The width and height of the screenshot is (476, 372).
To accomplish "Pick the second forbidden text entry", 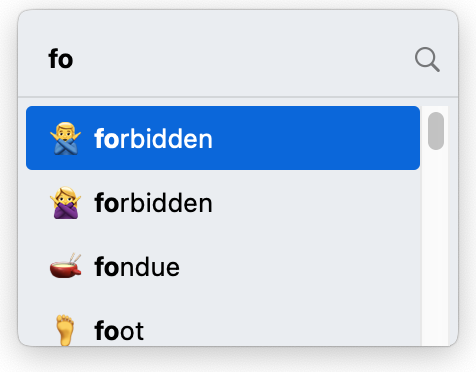I will tap(153, 203).
